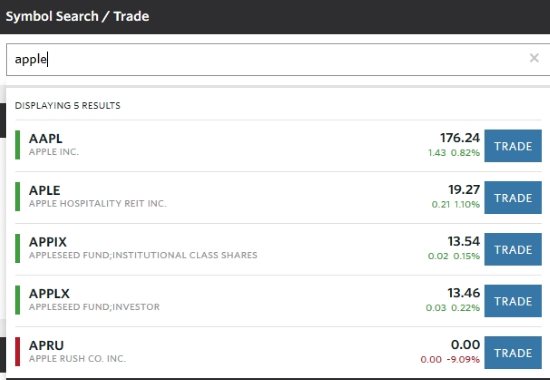Click Appleseed Fund Institutional Class Shares name
This screenshot has height=380, width=550.
click(143, 255)
